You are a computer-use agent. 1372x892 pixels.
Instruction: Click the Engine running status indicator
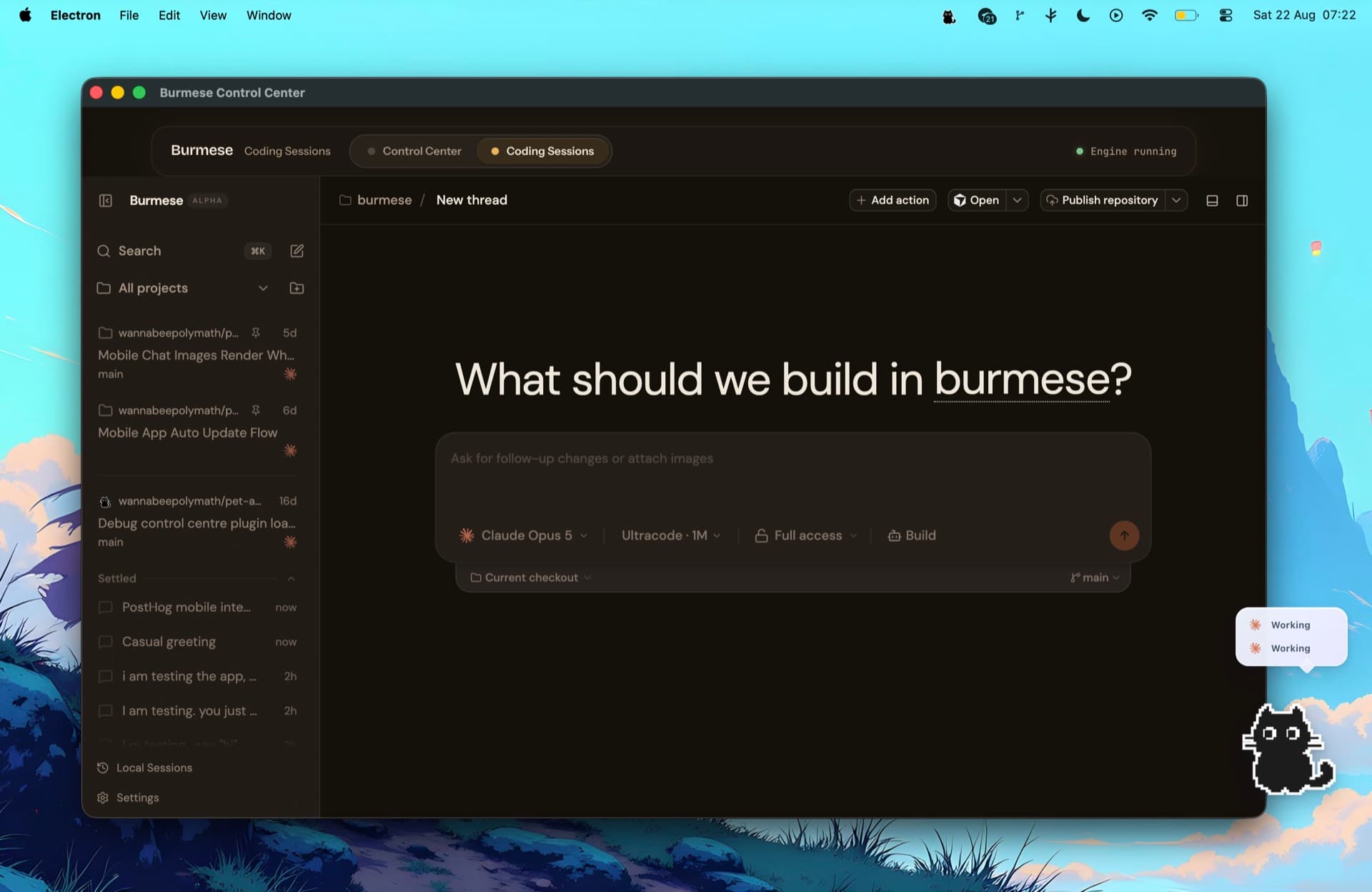pos(1126,152)
